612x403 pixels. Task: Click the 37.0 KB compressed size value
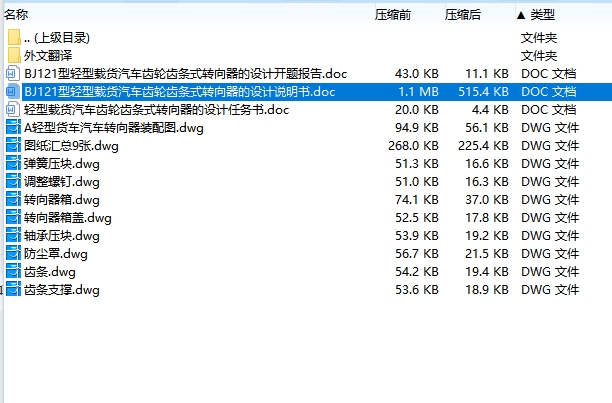pos(487,199)
